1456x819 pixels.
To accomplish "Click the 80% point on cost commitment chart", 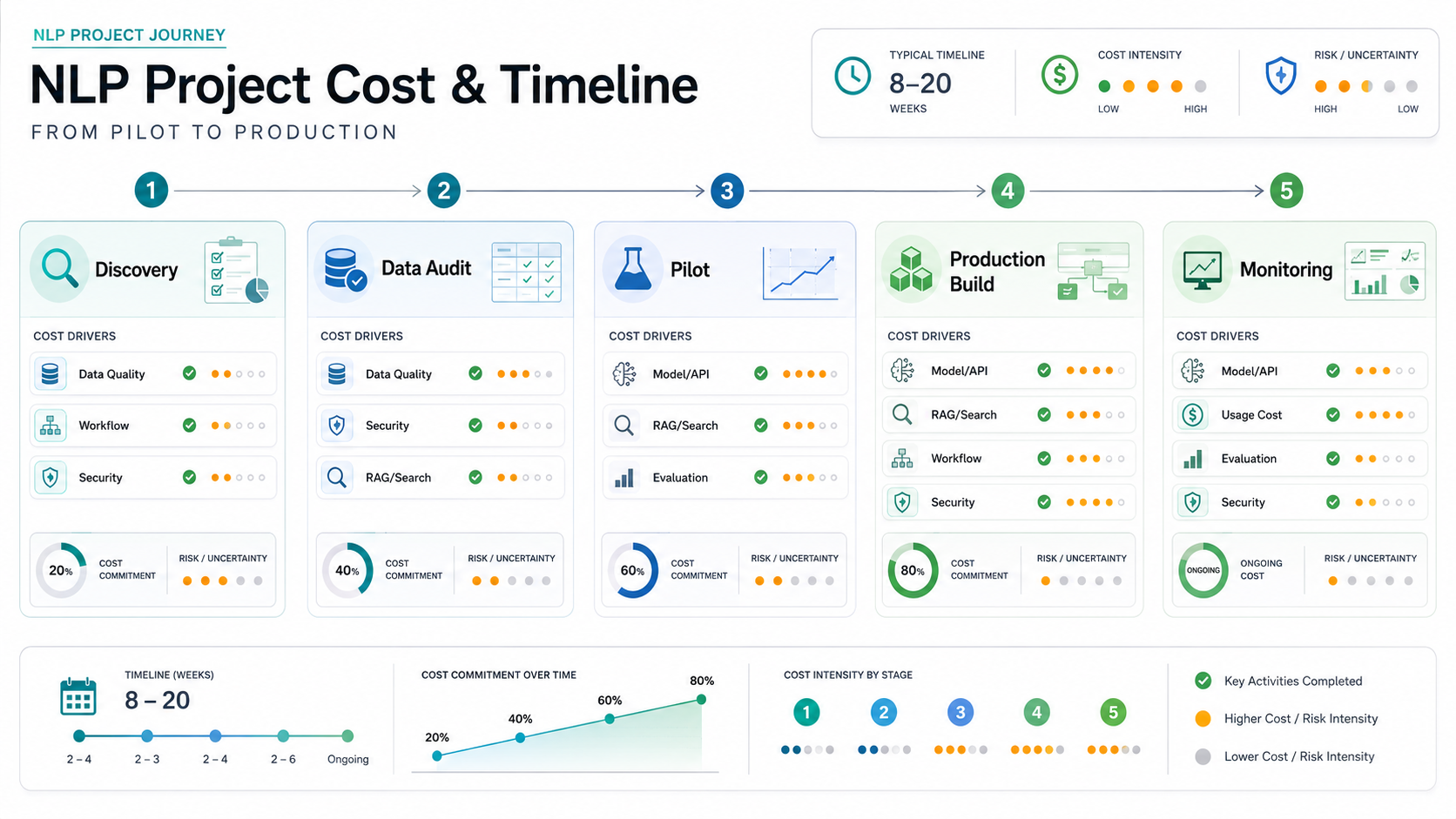I will click(701, 699).
